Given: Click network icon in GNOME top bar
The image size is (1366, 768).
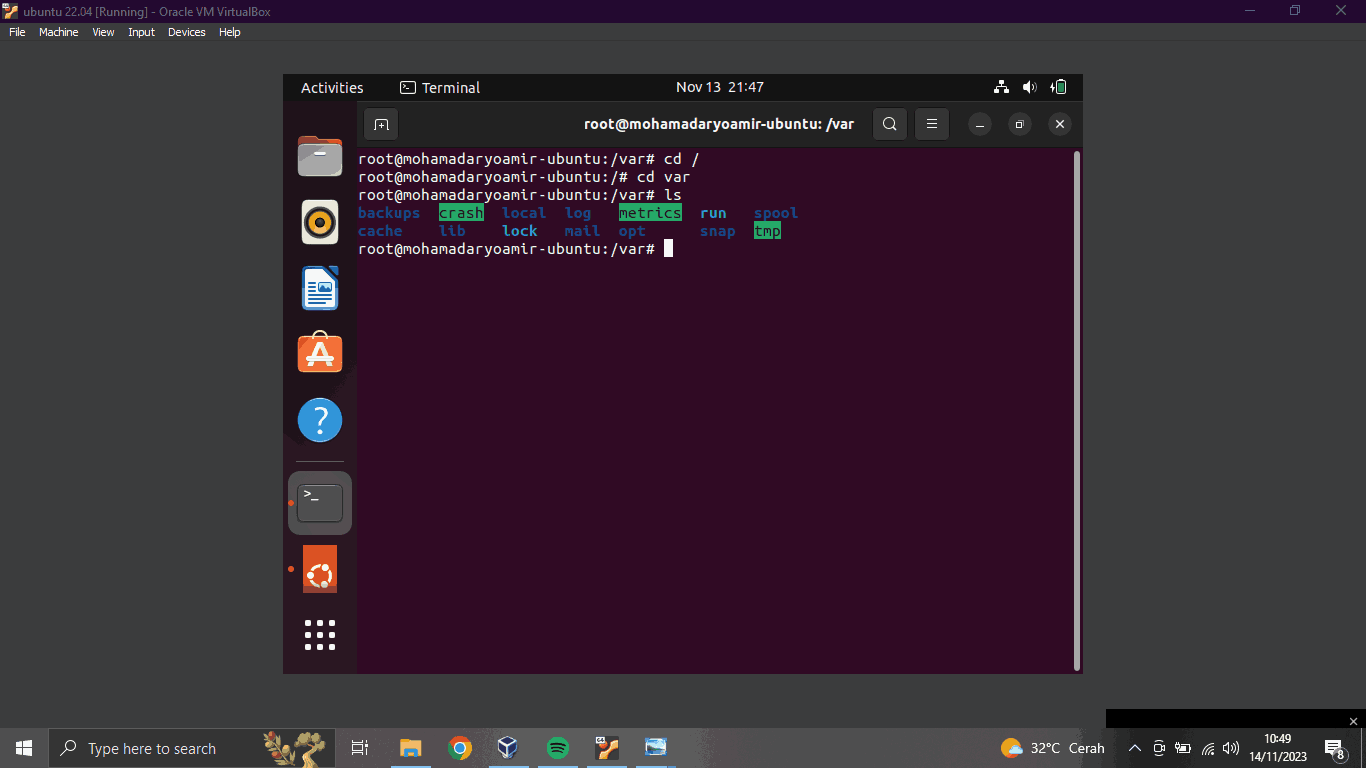Looking at the screenshot, I should click(x=1002, y=87).
